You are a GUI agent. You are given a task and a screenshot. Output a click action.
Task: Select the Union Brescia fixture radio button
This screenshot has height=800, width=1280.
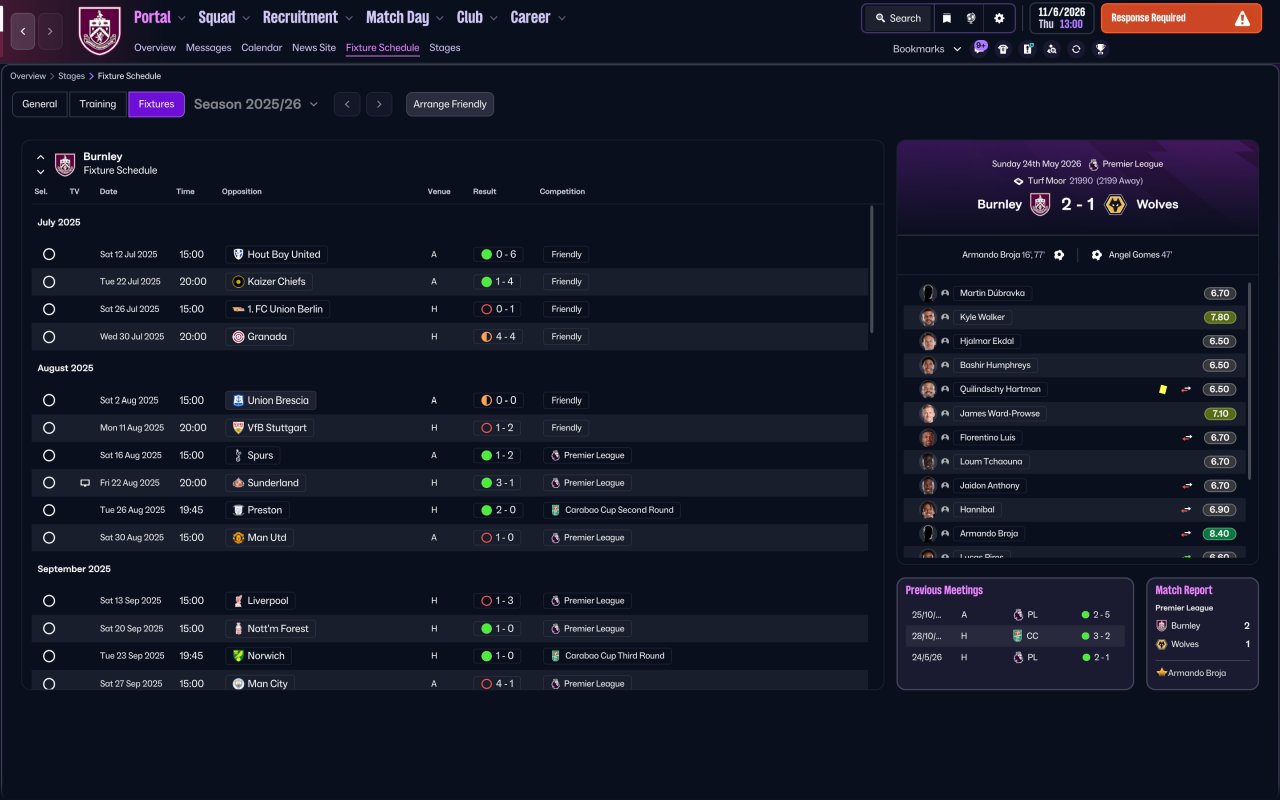(x=49, y=401)
